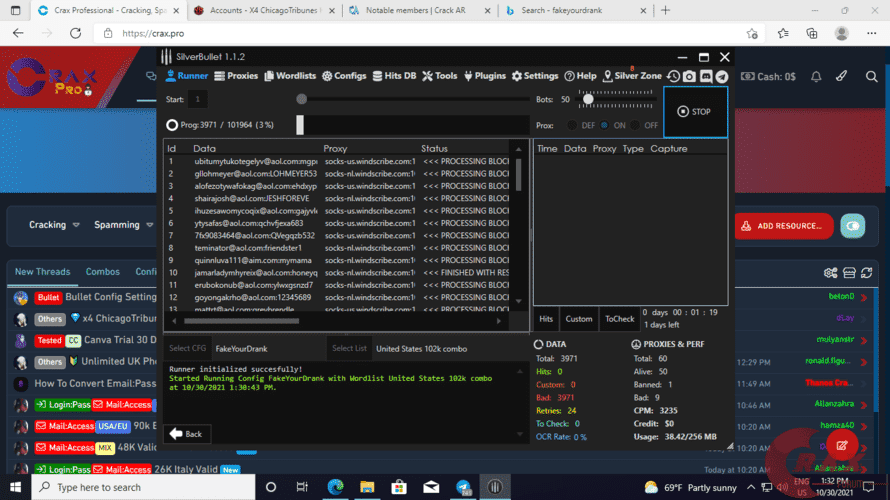
Task: Open the Proxies section in SilverBullet
Action: 237,76
